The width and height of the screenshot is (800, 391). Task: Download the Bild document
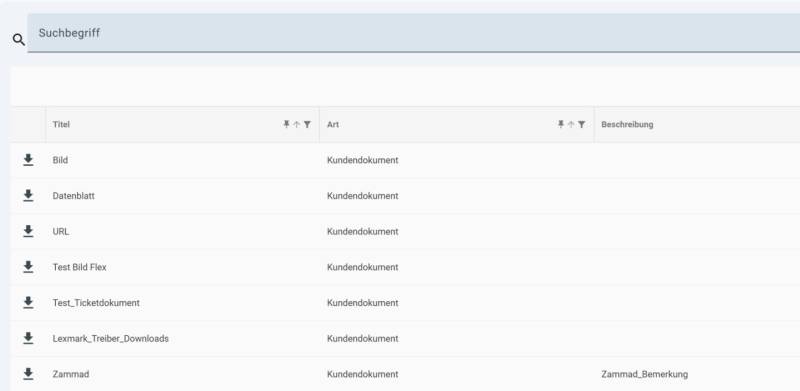point(28,160)
